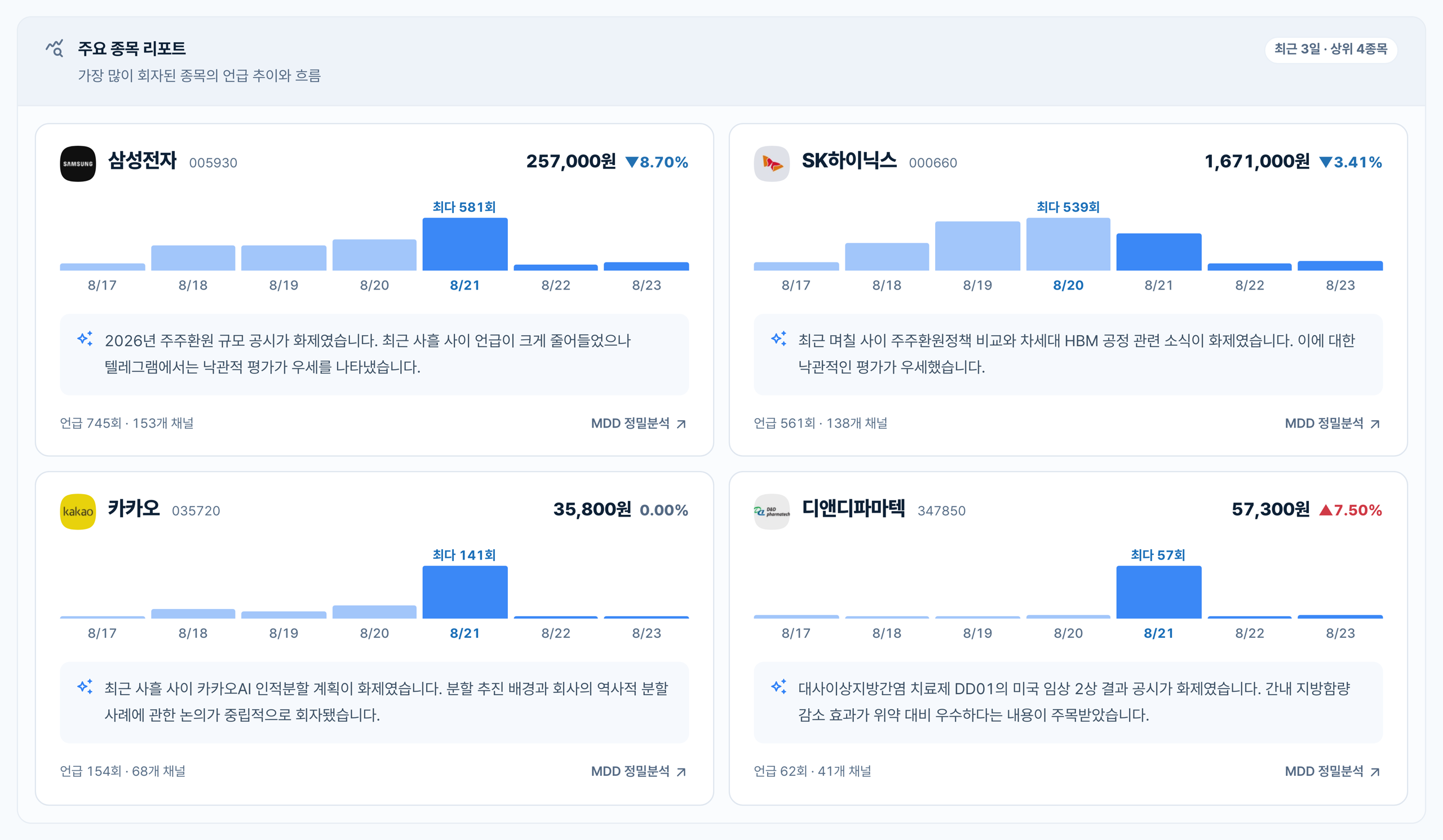The width and height of the screenshot is (1443, 840).
Task: Open the 디앤디파마텍 stock name
Action: tap(854, 508)
